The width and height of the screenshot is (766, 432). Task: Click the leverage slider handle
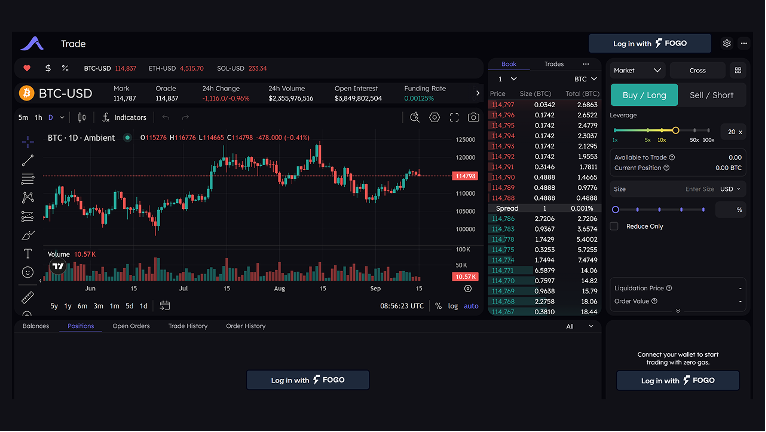point(676,130)
